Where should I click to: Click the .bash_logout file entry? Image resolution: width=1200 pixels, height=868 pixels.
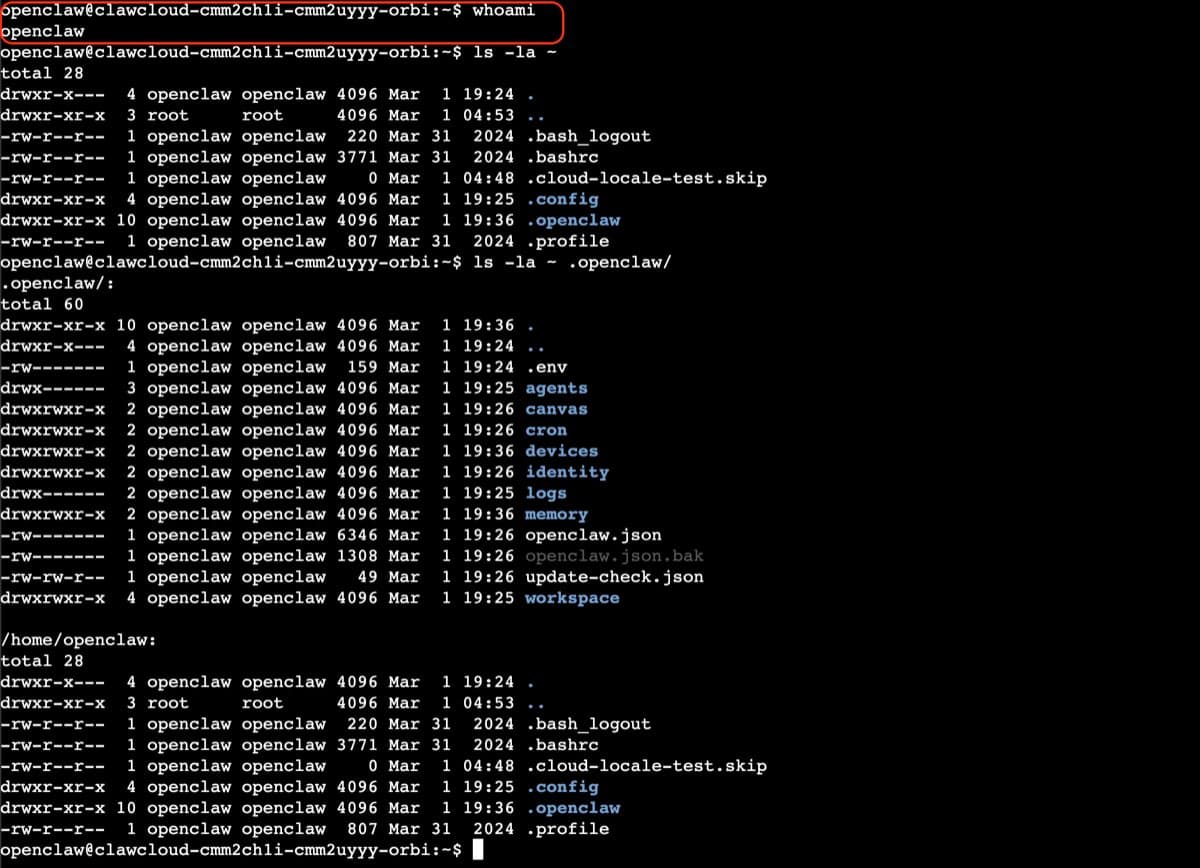tap(589, 136)
